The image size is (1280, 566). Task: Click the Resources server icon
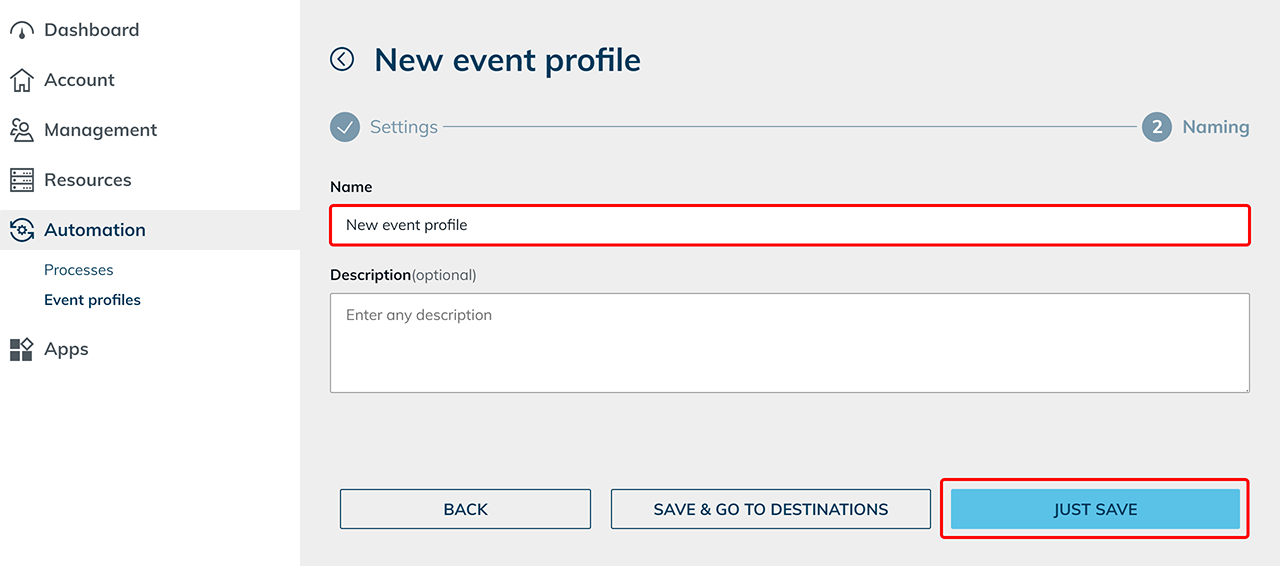point(22,180)
